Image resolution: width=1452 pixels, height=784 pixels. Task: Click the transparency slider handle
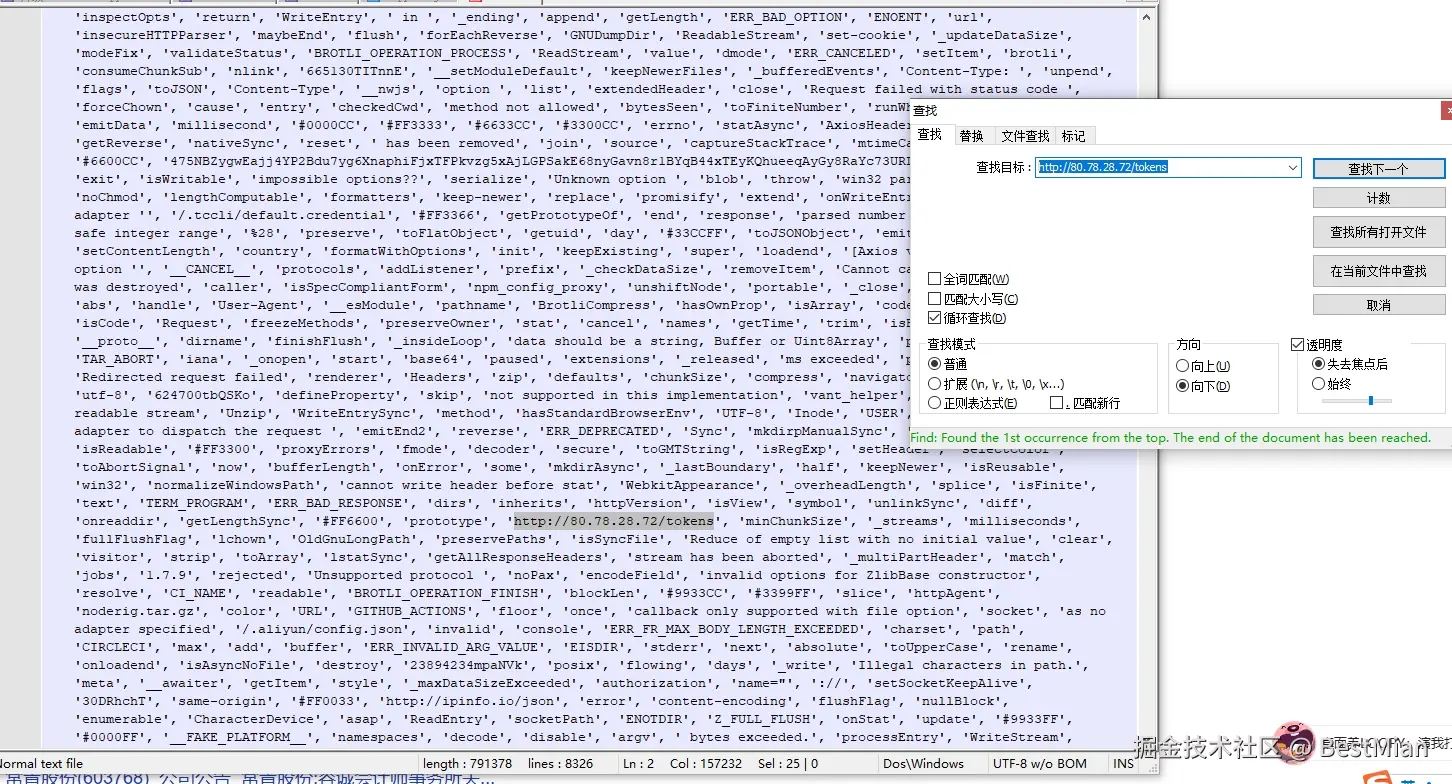[x=1370, y=401]
